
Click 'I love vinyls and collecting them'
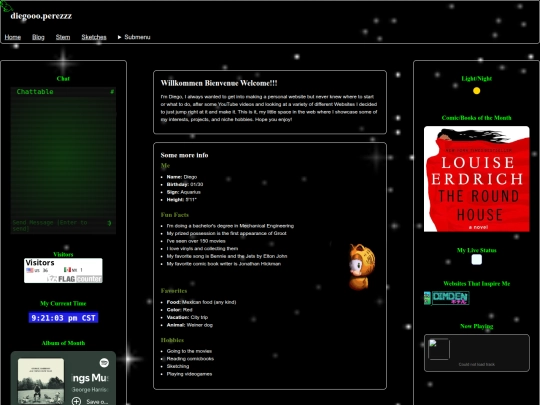tap(202, 249)
